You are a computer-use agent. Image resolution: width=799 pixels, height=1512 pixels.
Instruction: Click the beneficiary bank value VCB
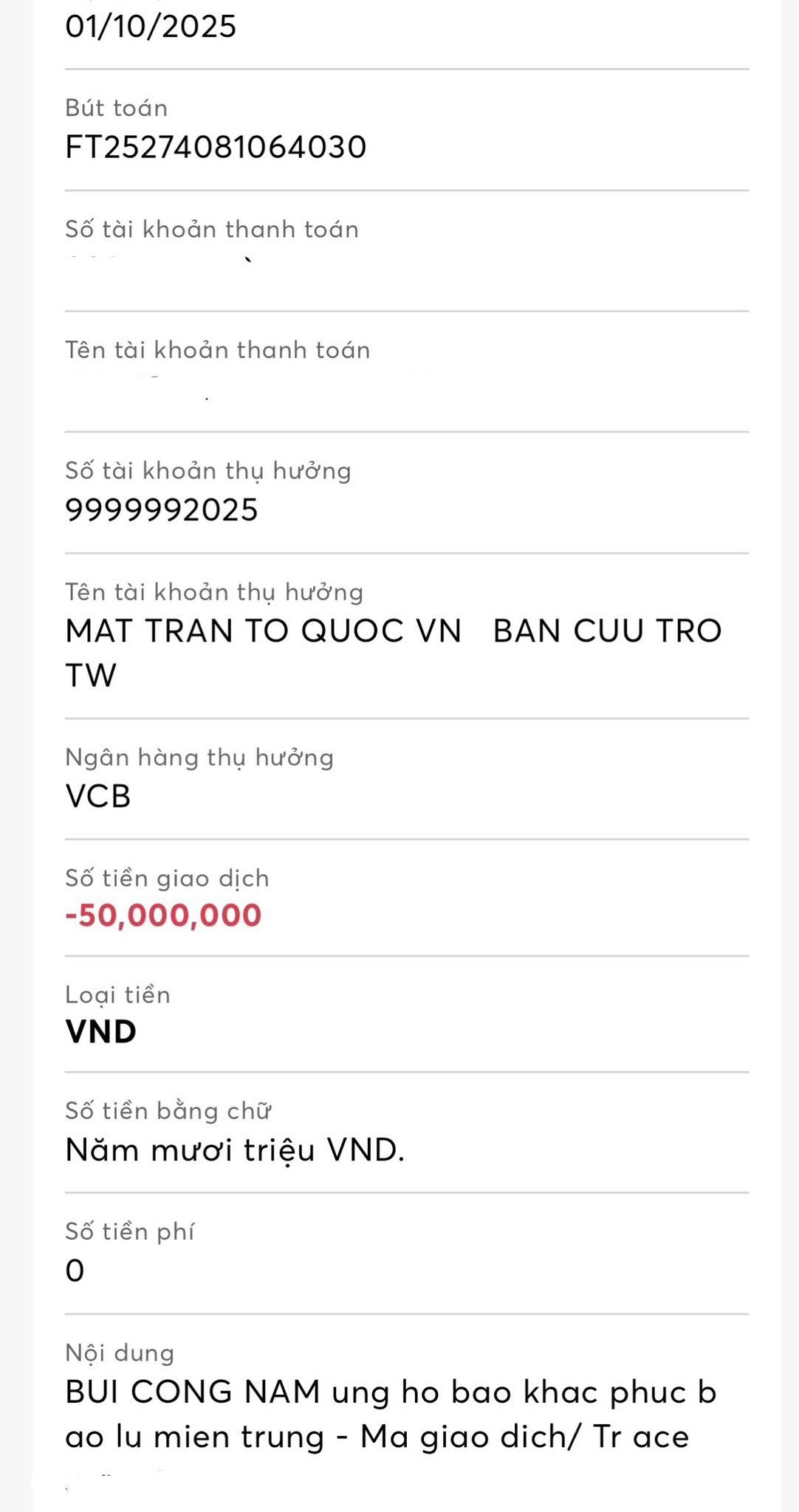[x=98, y=797]
